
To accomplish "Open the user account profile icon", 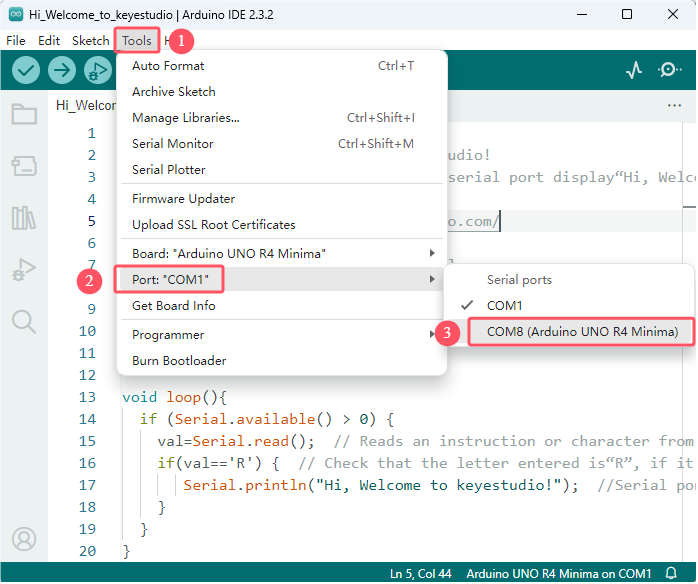I will [24, 539].
